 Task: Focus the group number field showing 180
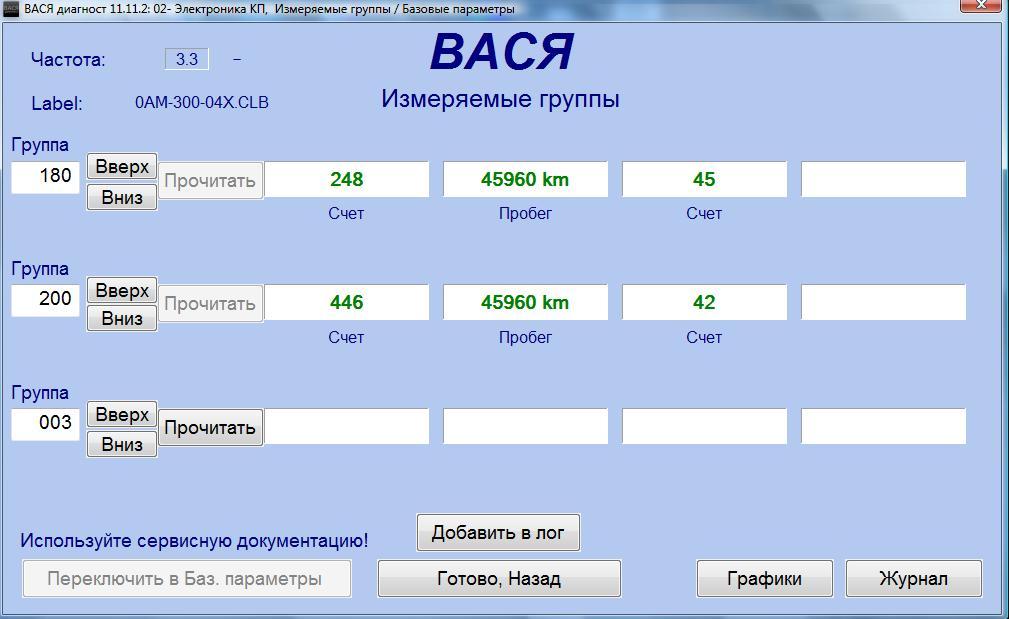[x=45, y=177]
